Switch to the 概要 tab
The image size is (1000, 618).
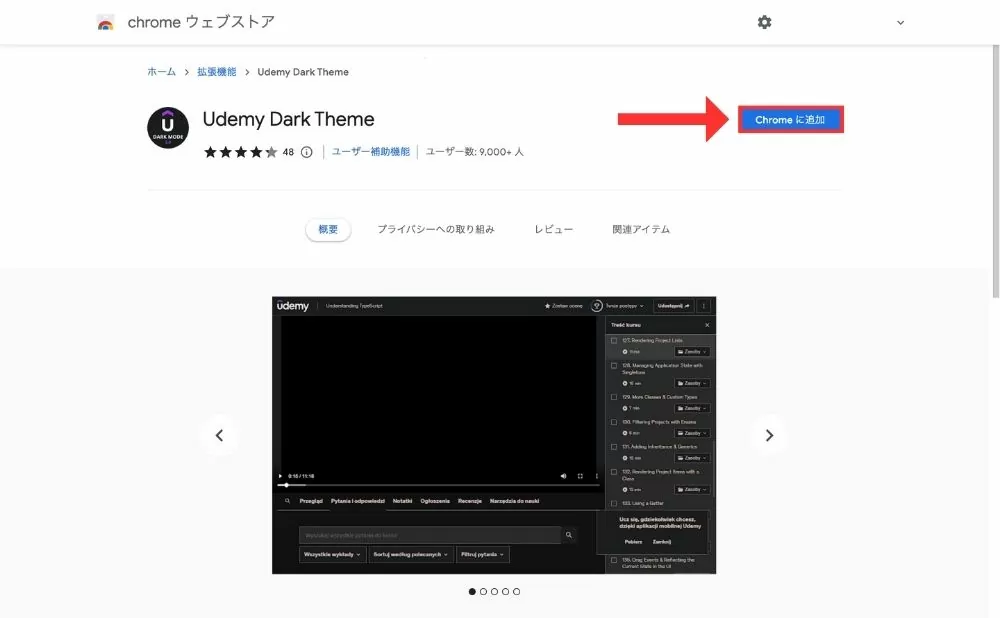(328, 229)
